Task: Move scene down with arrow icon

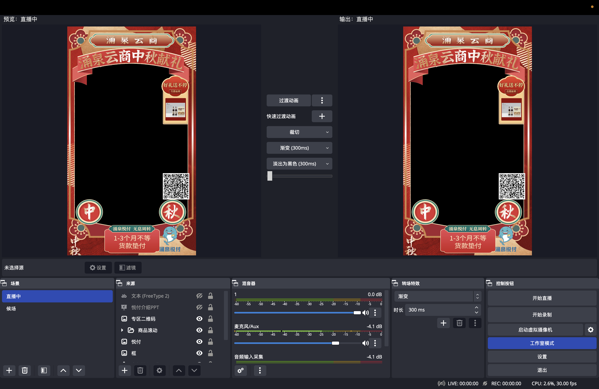Action: coord(79,370)
